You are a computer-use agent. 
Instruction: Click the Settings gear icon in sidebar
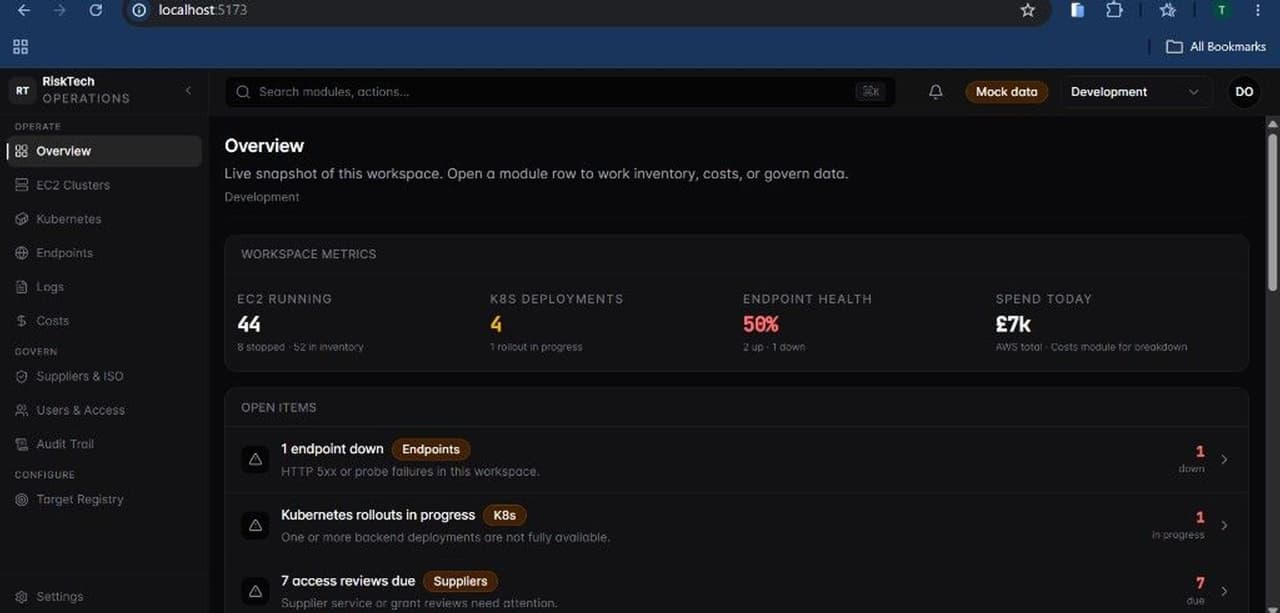21,597
